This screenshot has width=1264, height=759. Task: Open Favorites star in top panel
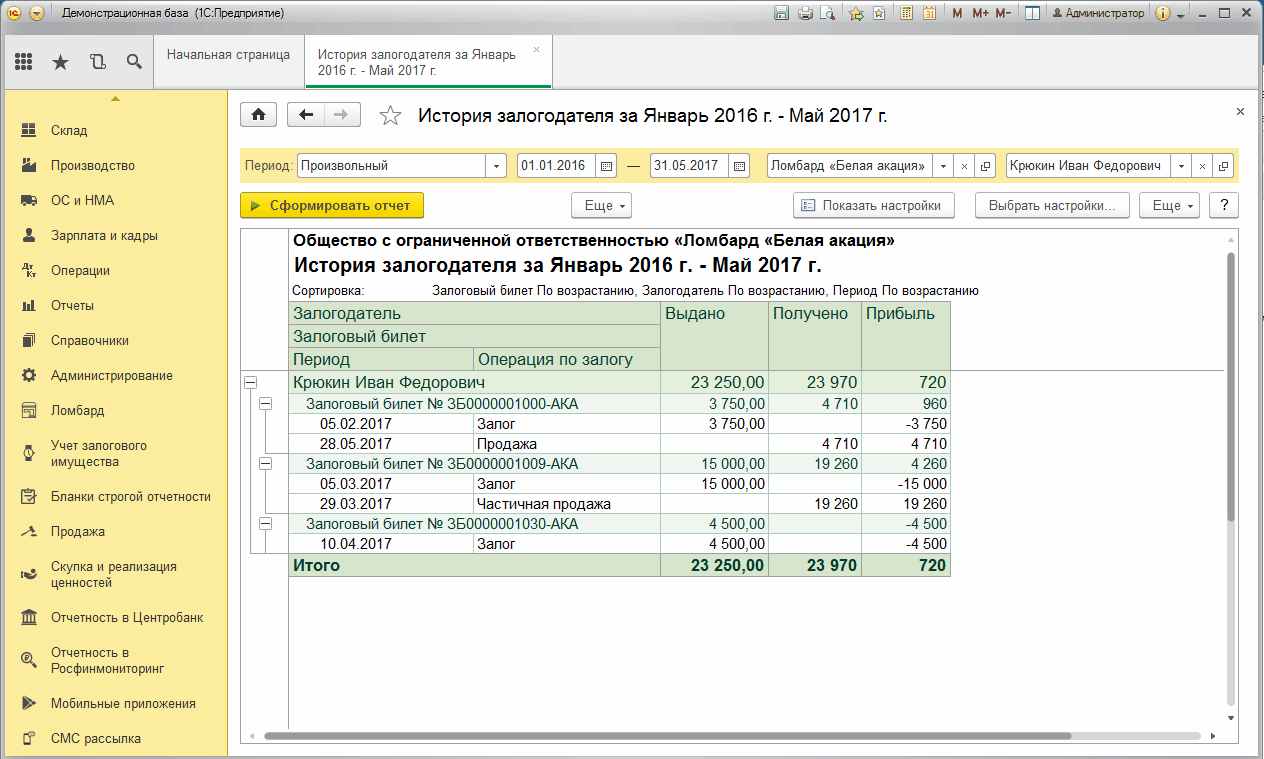(60, 62)
